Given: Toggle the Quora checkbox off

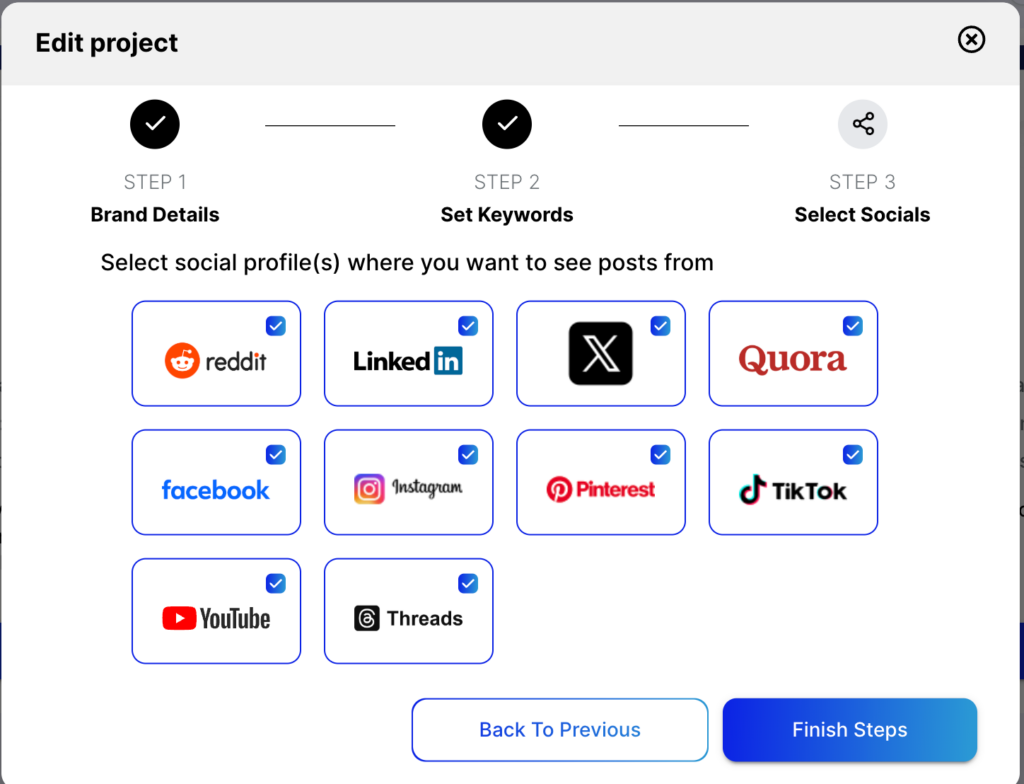Looking at the screenshot, I should (x=853, y=326).
